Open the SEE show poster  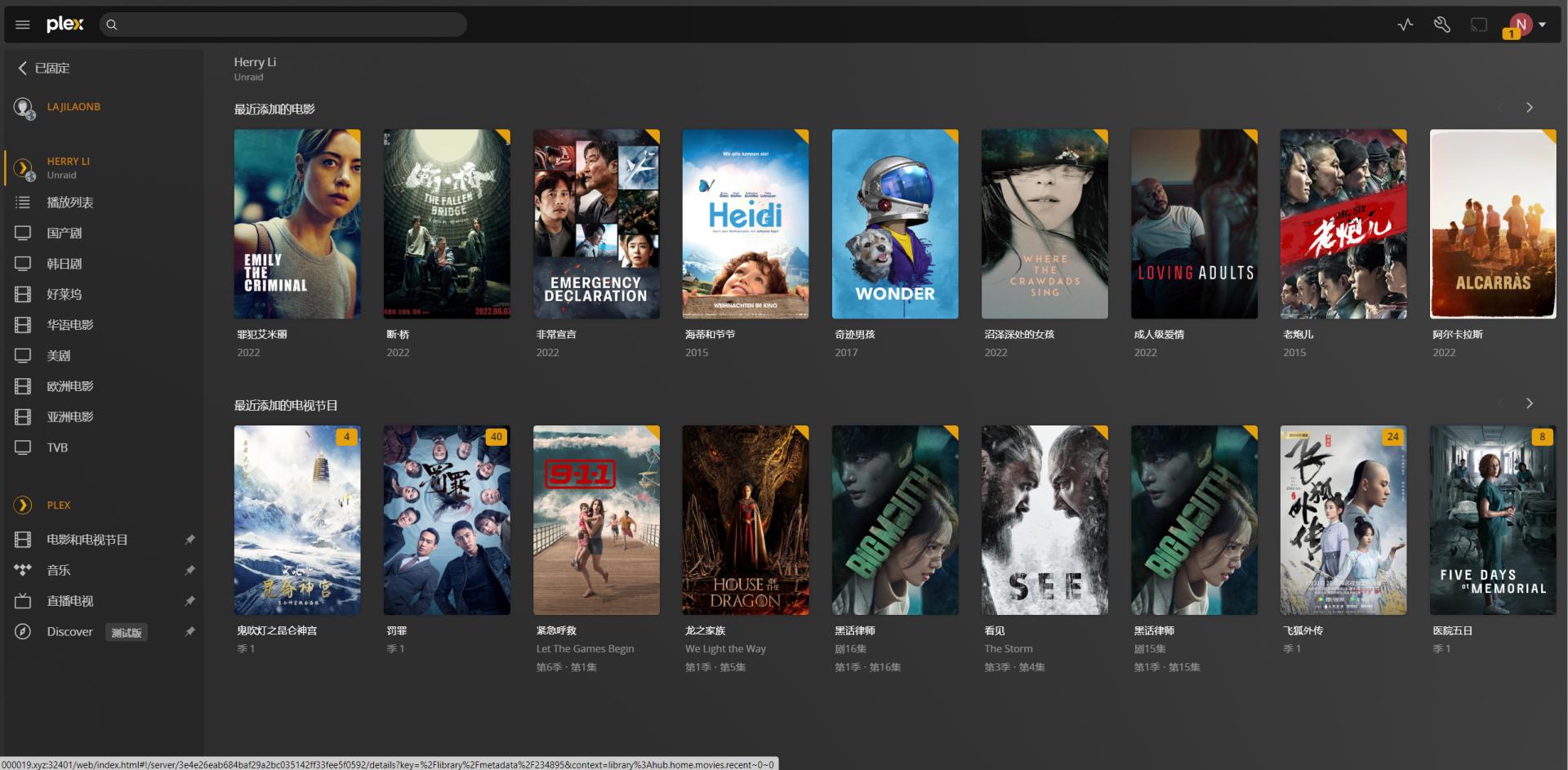click(x=1045, y=520)
